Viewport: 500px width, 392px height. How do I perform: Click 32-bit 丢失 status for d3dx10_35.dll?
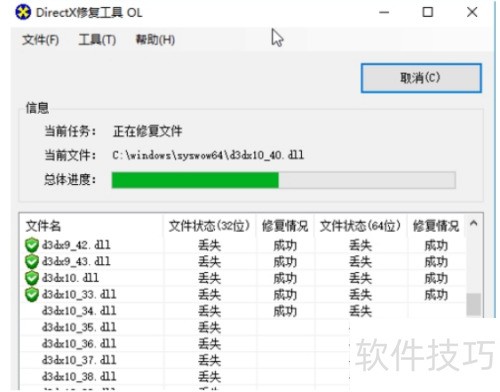click(209, 328)
